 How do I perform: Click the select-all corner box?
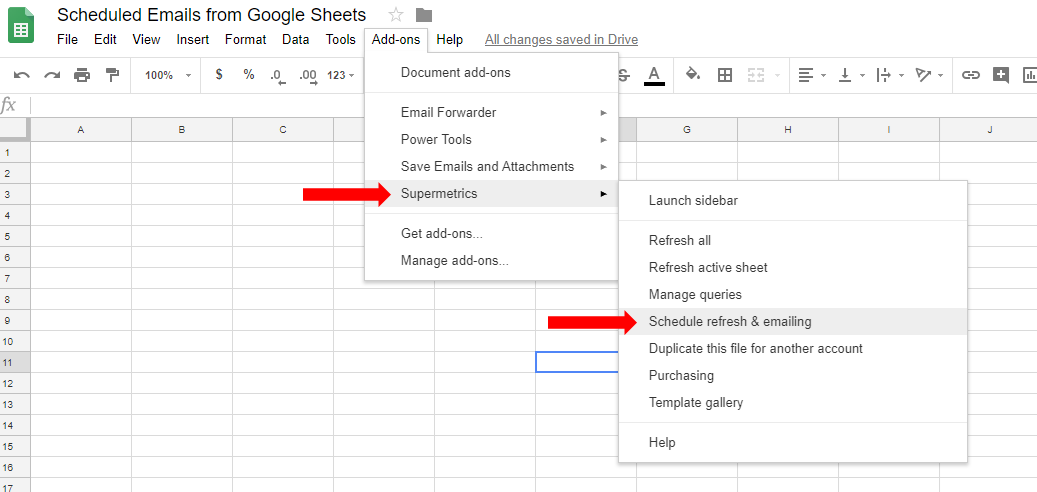point(15,130)
